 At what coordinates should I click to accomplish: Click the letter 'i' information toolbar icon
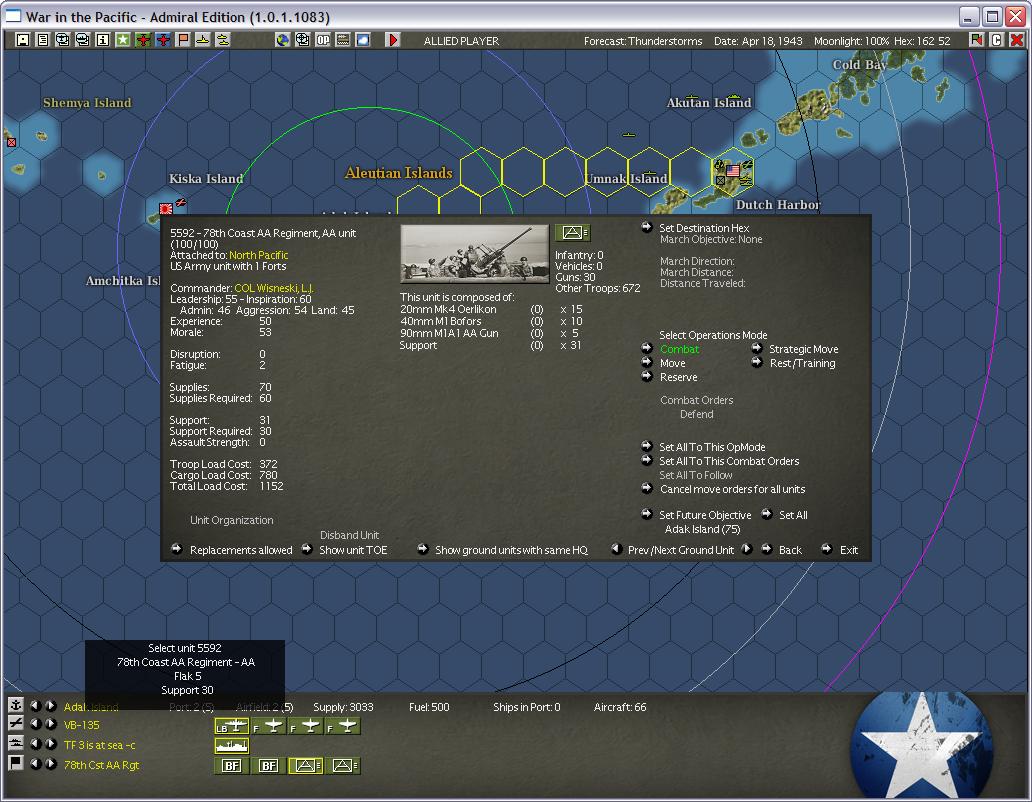click(103, 40)
